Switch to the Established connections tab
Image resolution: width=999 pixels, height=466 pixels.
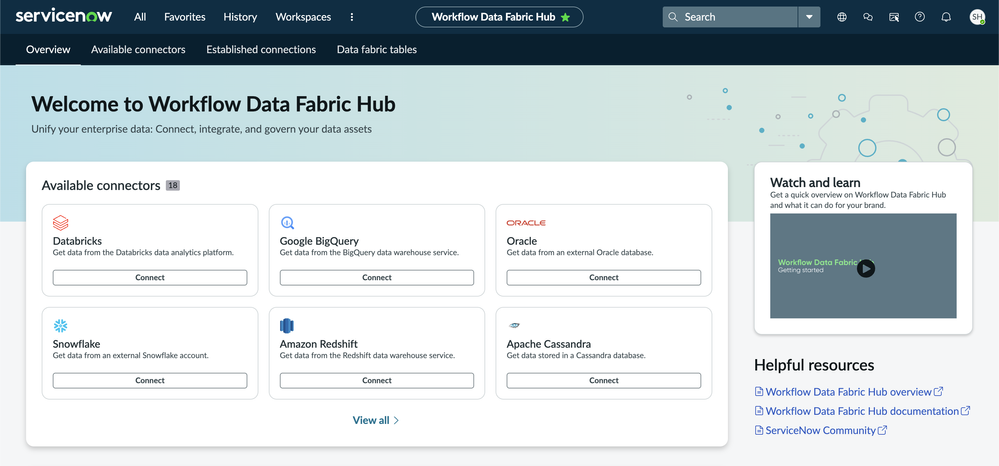(x=261, y=49)
